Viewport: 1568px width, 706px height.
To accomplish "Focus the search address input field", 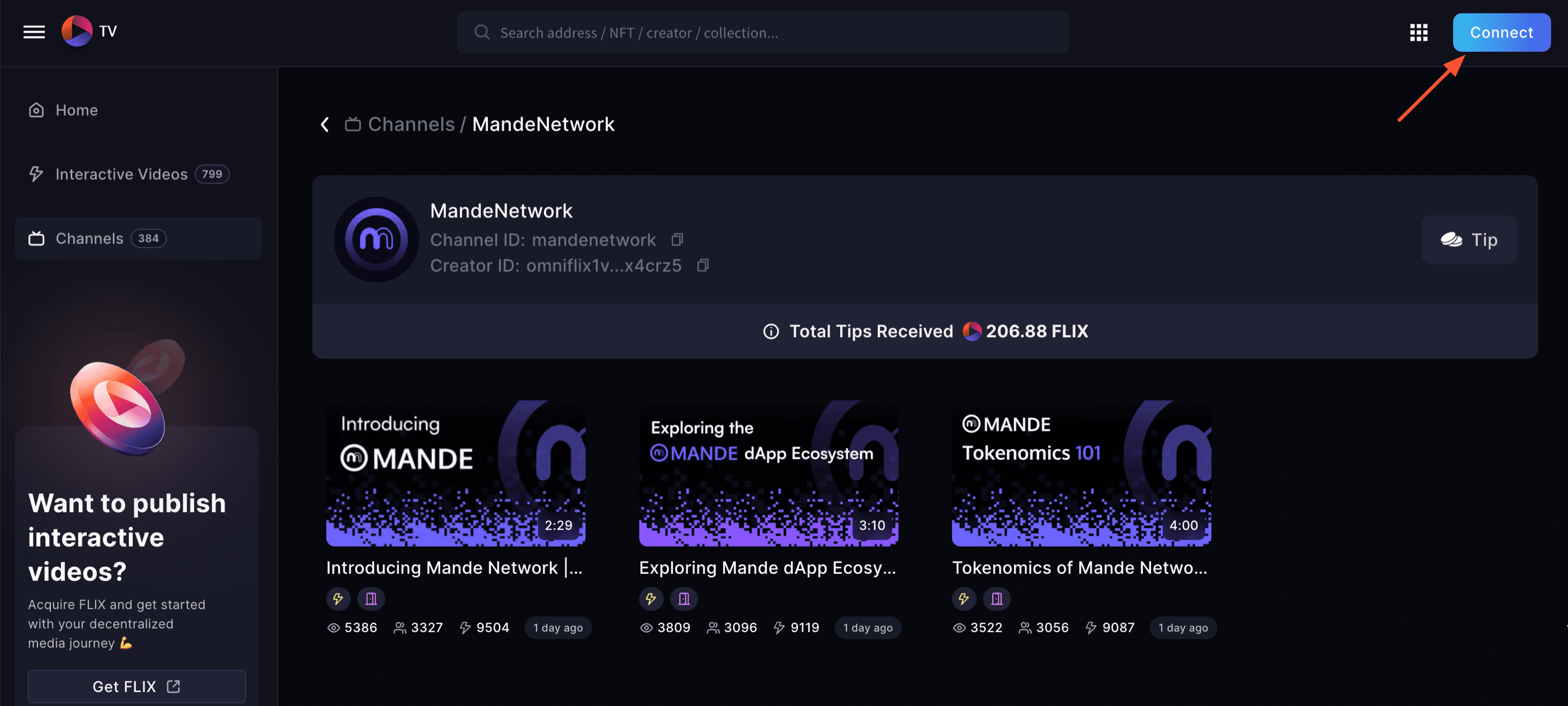I will [763, 32].
